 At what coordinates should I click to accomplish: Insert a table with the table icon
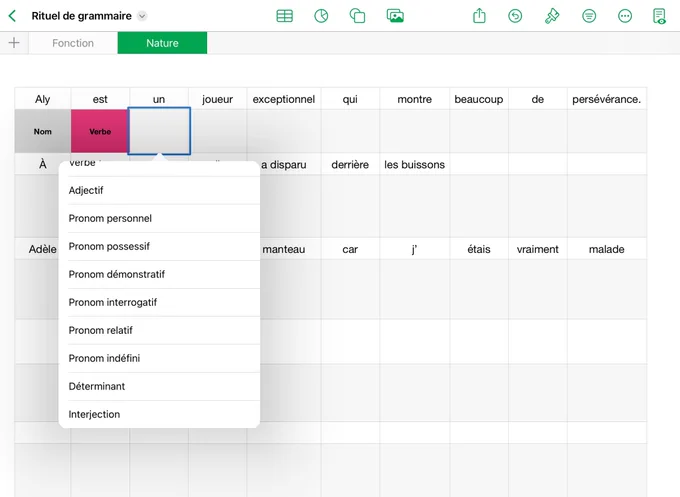(x=284, y=16)
